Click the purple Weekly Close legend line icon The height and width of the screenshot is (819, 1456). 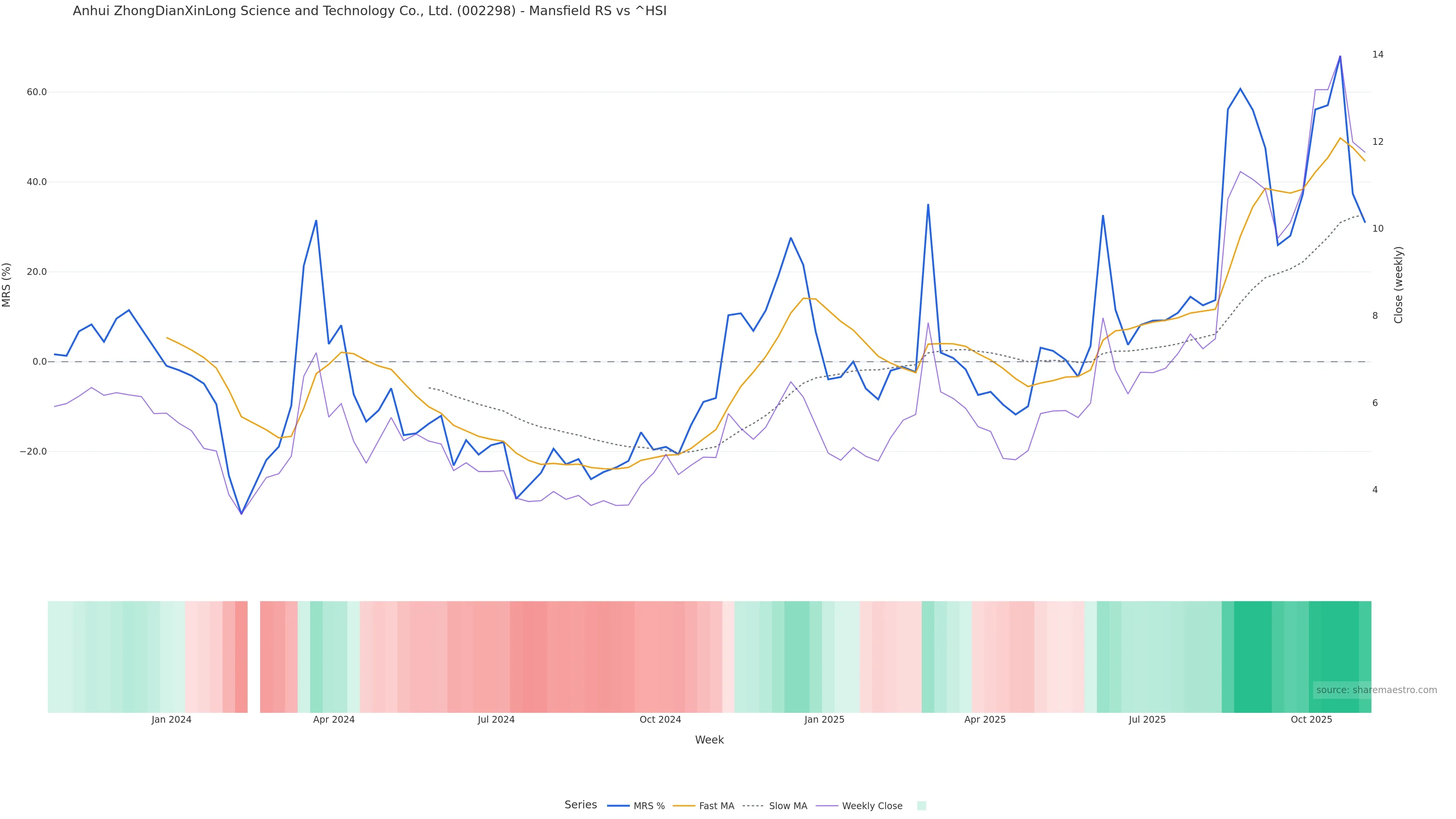(x=827, y=806)
